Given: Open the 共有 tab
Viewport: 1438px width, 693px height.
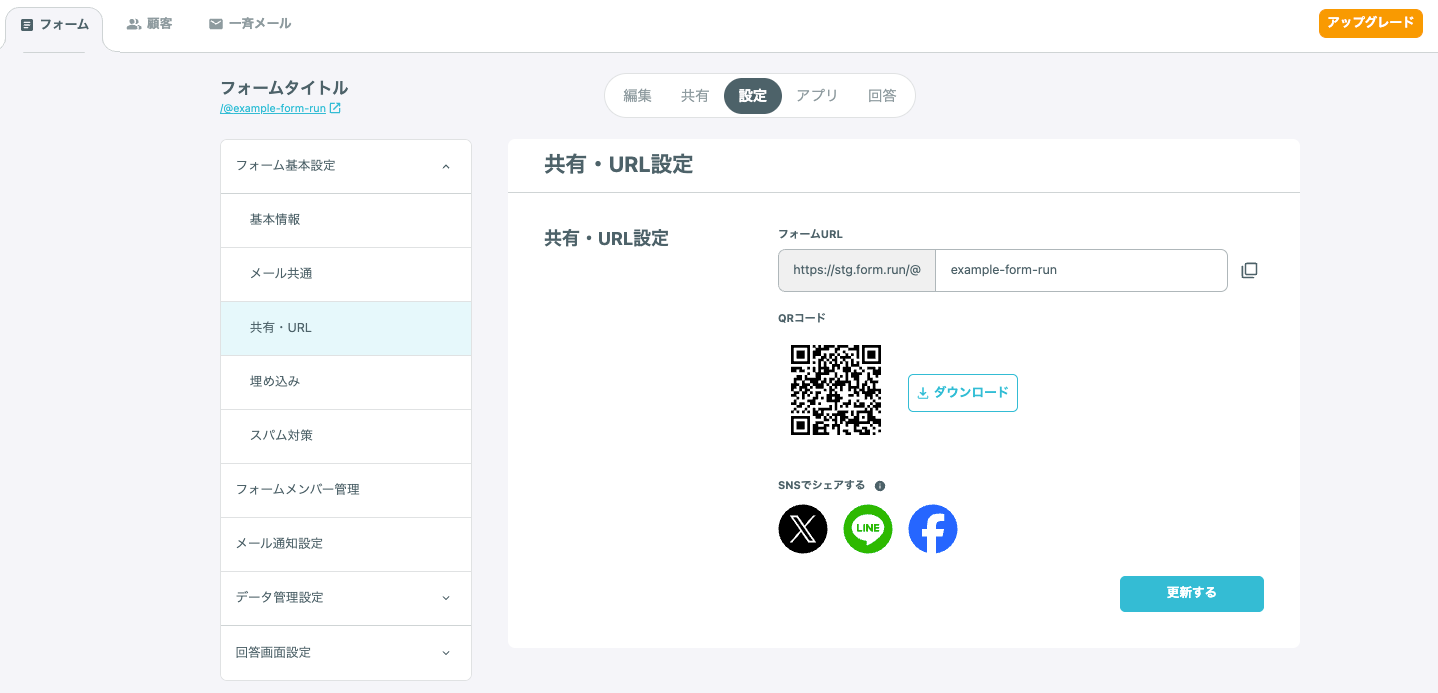Looking at the screenshot, I should [695, 96].
